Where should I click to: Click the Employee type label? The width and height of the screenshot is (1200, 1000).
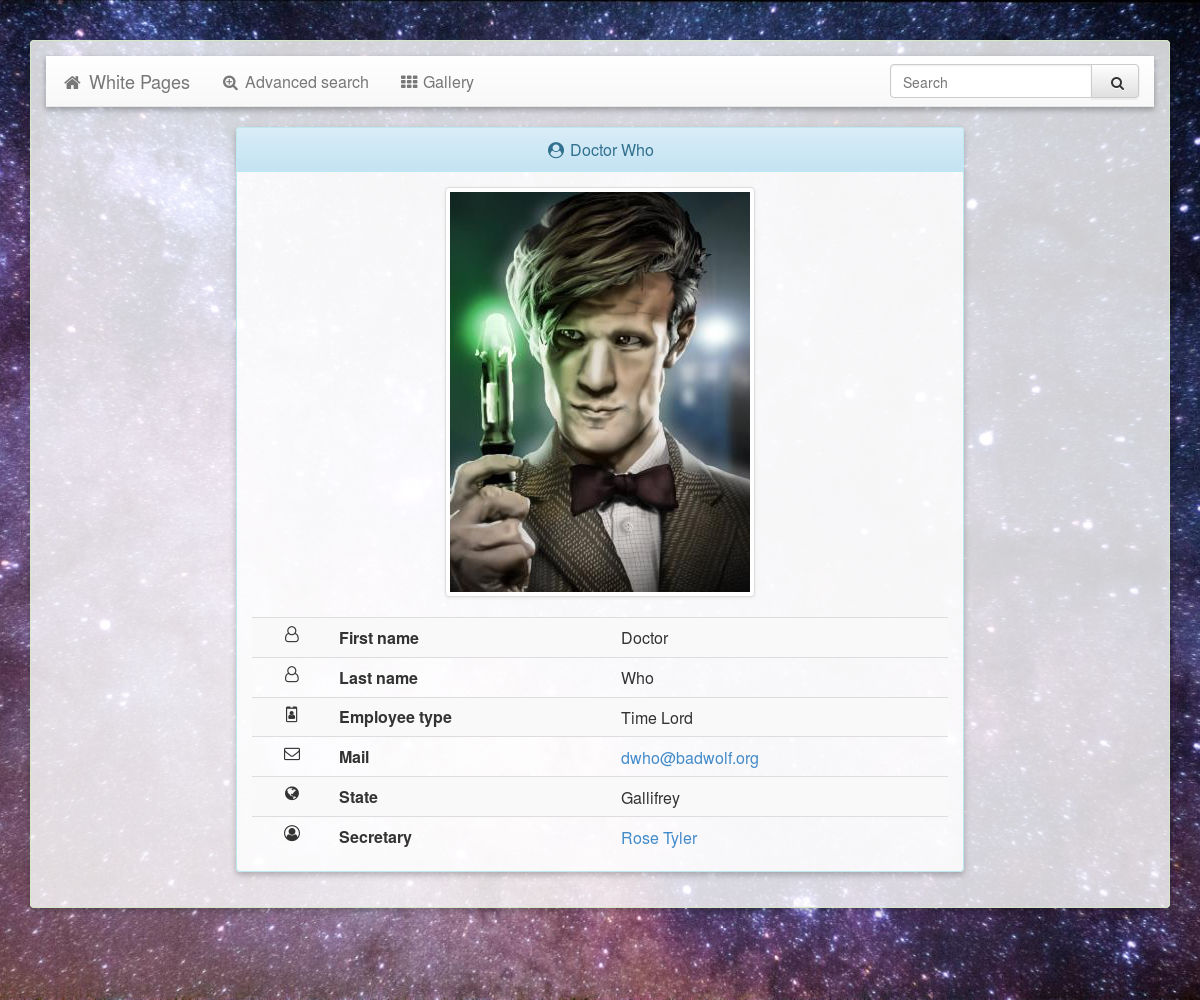(395, 718)
